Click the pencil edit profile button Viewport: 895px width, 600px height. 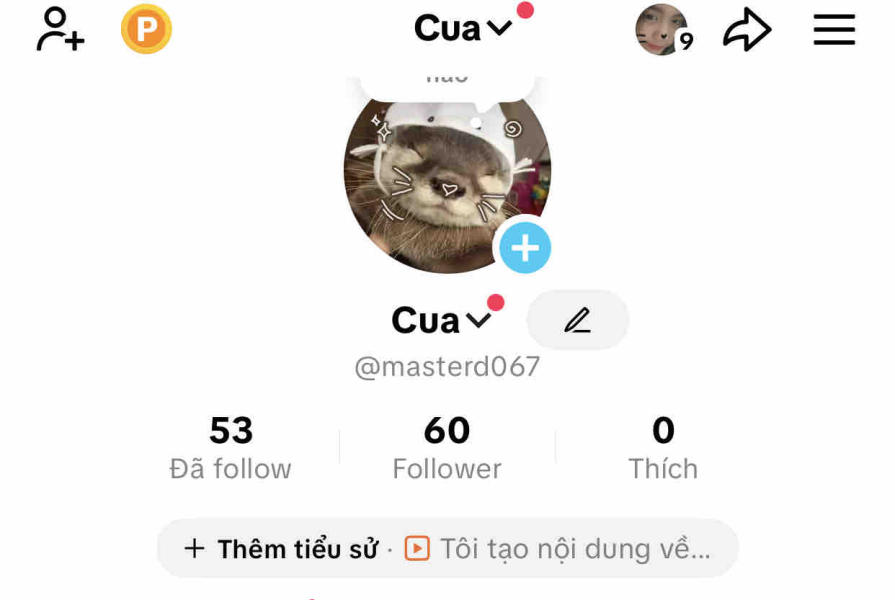click(x=577, y=320)
